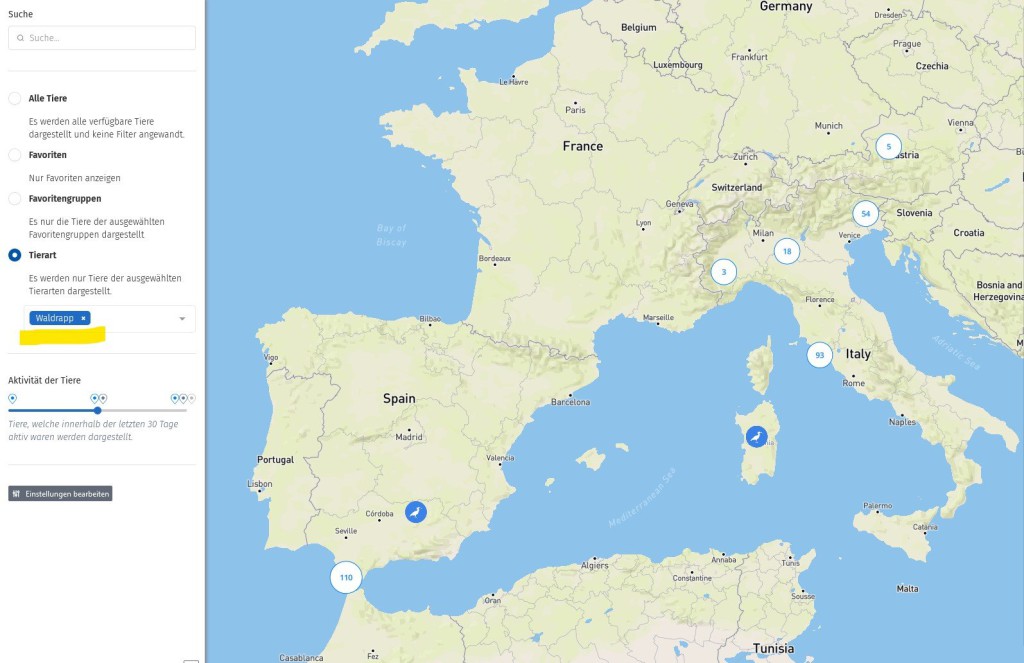
Task: Open the cluster marker labeled 3
Action: click(724, 271)
